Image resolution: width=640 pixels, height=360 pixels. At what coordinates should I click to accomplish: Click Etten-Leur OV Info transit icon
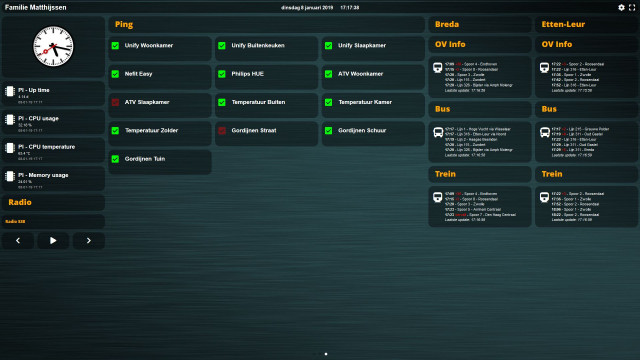544,67
